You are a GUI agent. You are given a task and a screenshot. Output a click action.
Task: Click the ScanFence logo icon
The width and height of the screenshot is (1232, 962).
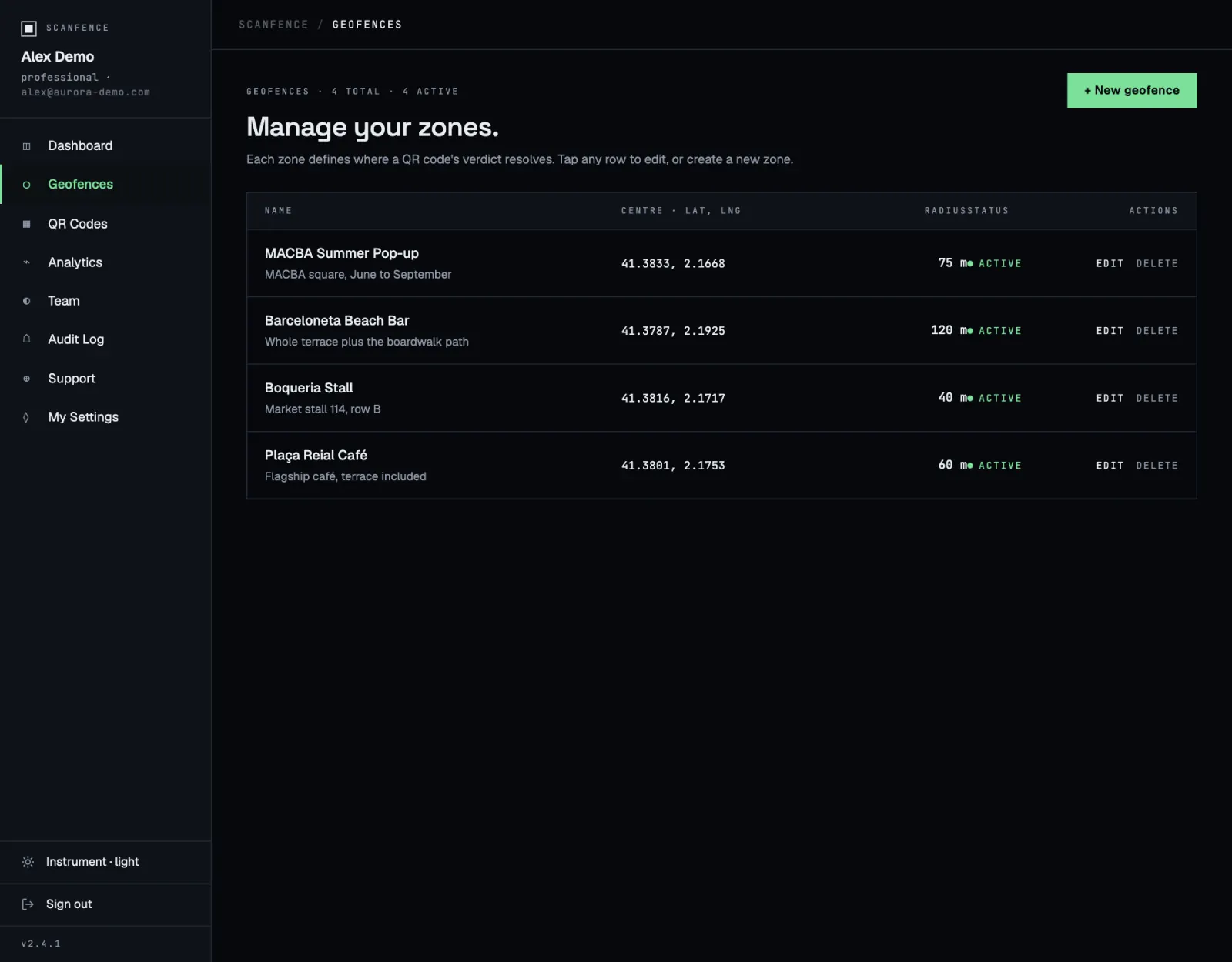[28, 28]
